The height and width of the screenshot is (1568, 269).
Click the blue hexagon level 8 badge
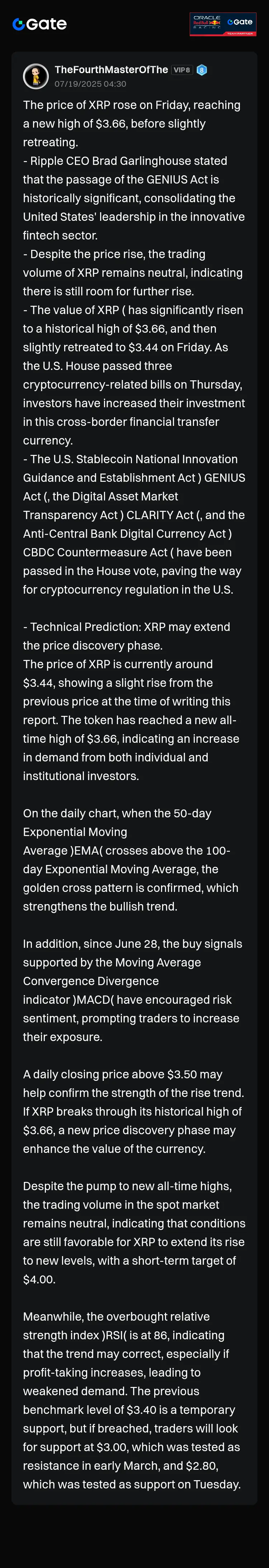click(x=202, y=70)
